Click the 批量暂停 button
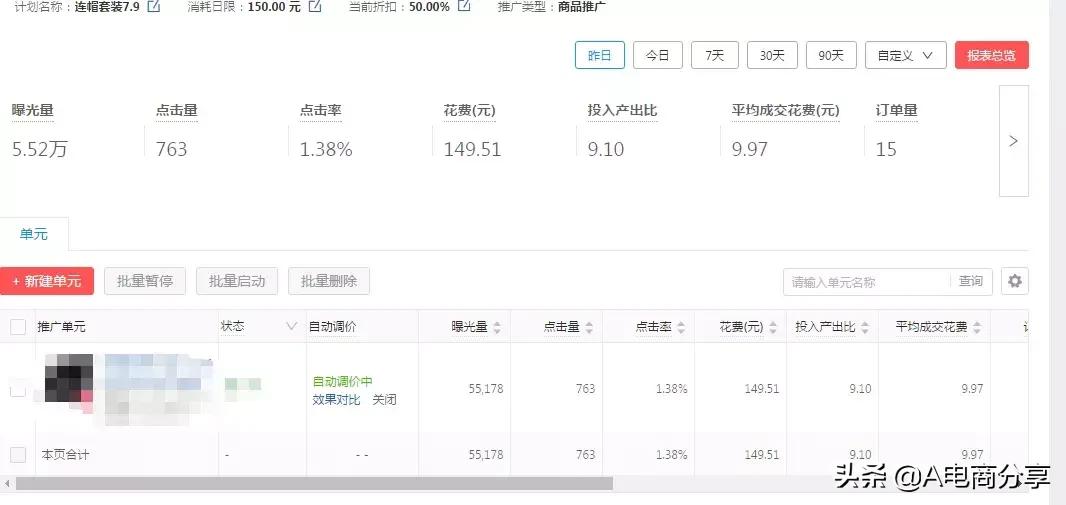 pyautogui.click(x=145, y=281)
